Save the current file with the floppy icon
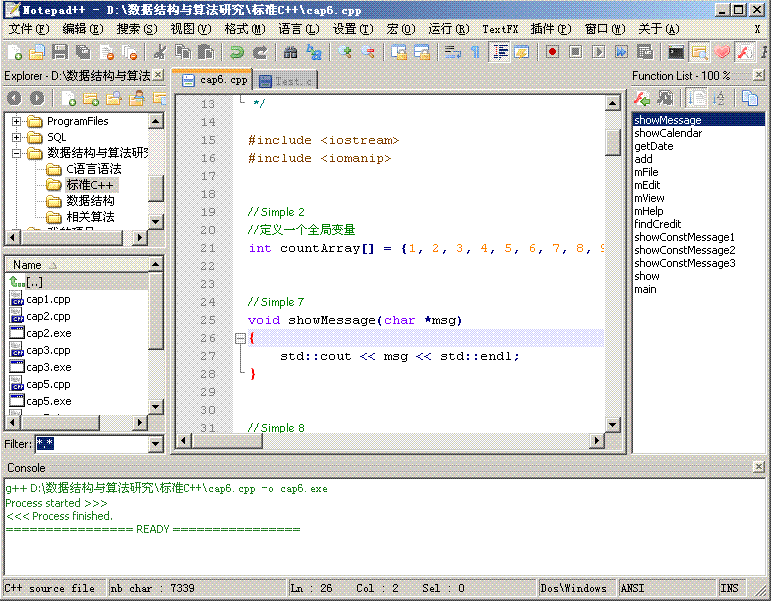The width and height of the screenshot is (771, 601). click(60, 52)
